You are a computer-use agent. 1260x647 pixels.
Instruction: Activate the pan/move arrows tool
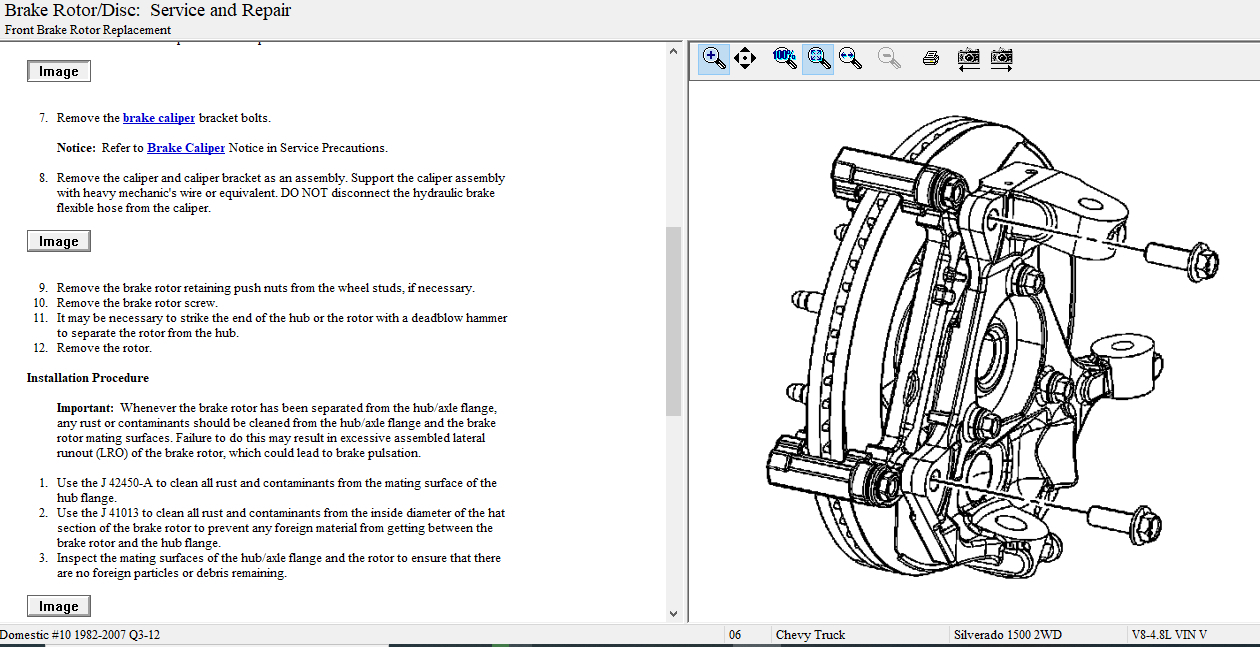745,59
